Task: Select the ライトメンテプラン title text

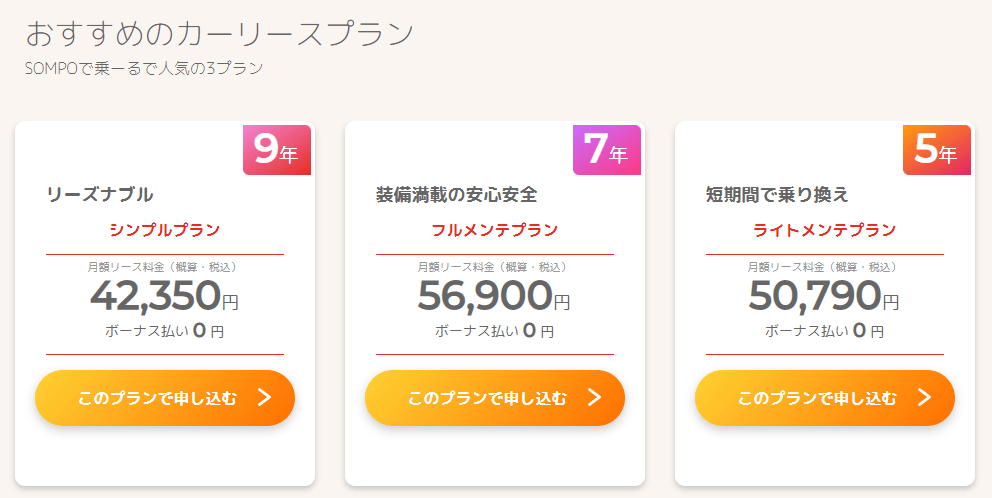Action: point(824,230)
